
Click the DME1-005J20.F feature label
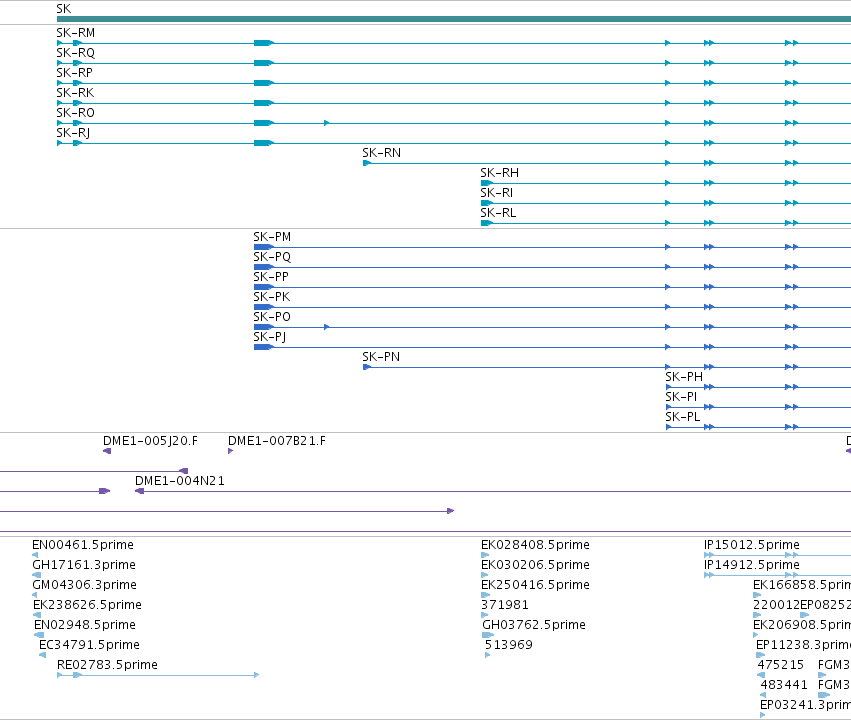click(150, 441)
